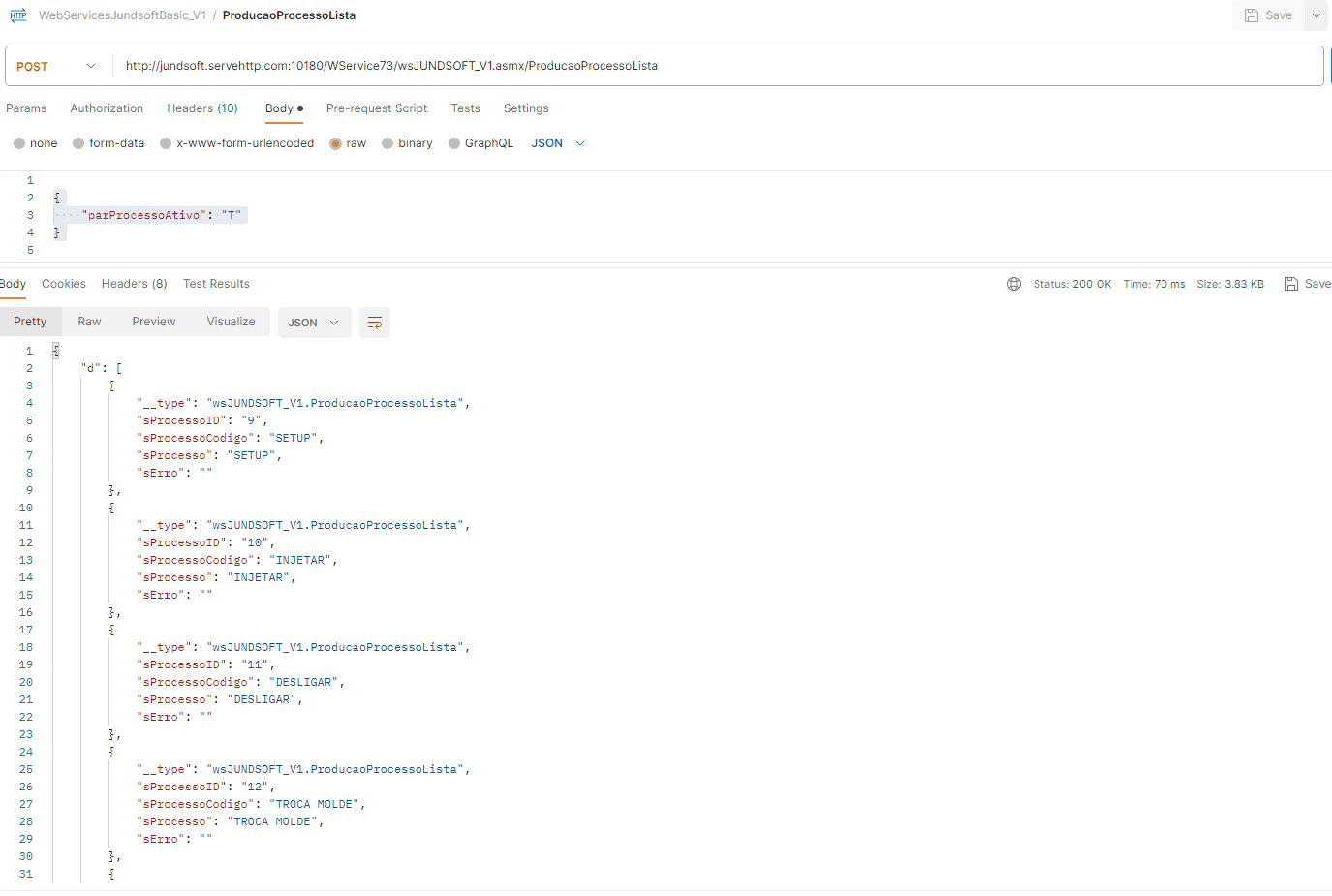Open the Authorization tab
Viewport: 1332px width, 896px height.
pos(107,108)
